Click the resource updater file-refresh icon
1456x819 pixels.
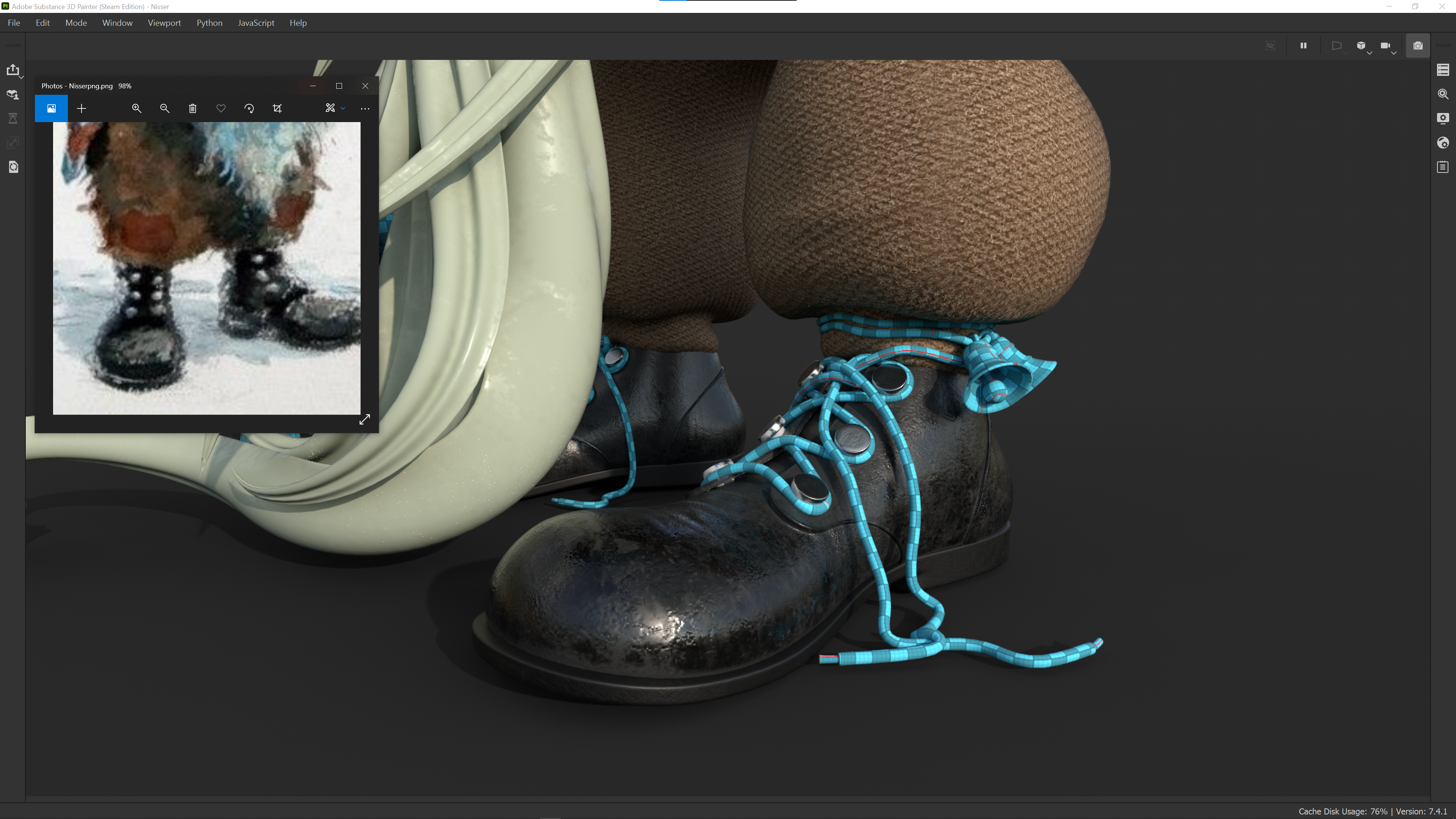tap(13, 167)
